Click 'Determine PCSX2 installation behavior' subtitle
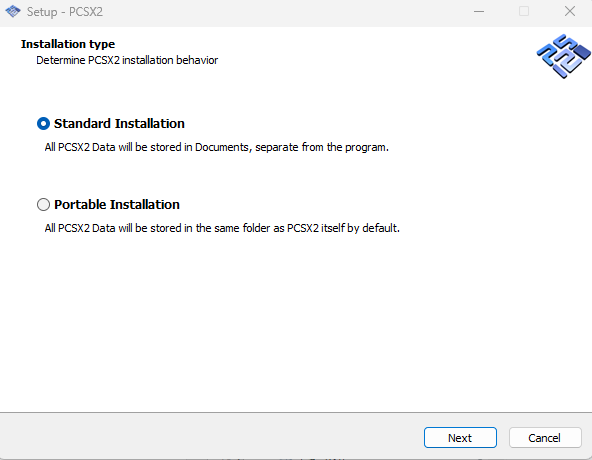The height and width of the screenshot is (460, 592). coord(127,60)
